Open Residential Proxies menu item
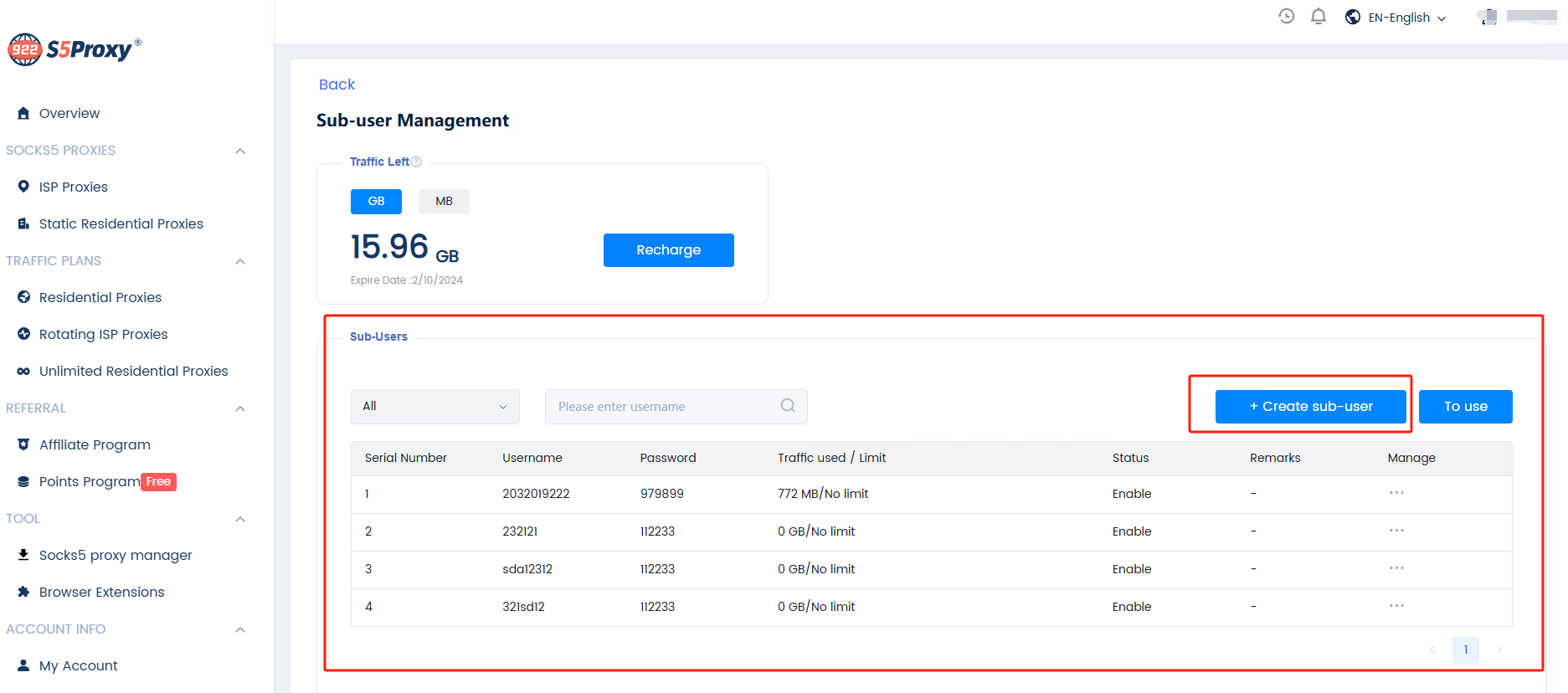 pyautogui.click(x=100, y=297)
